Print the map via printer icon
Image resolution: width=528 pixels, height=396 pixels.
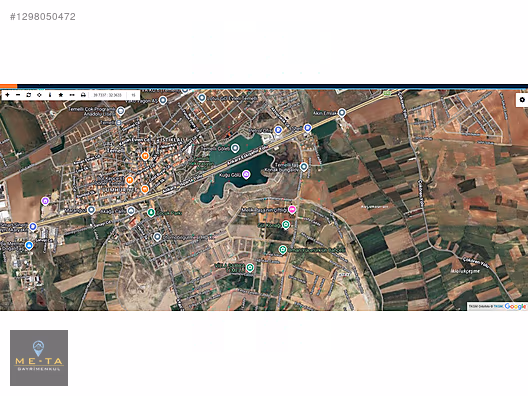(x=83, y=95)
